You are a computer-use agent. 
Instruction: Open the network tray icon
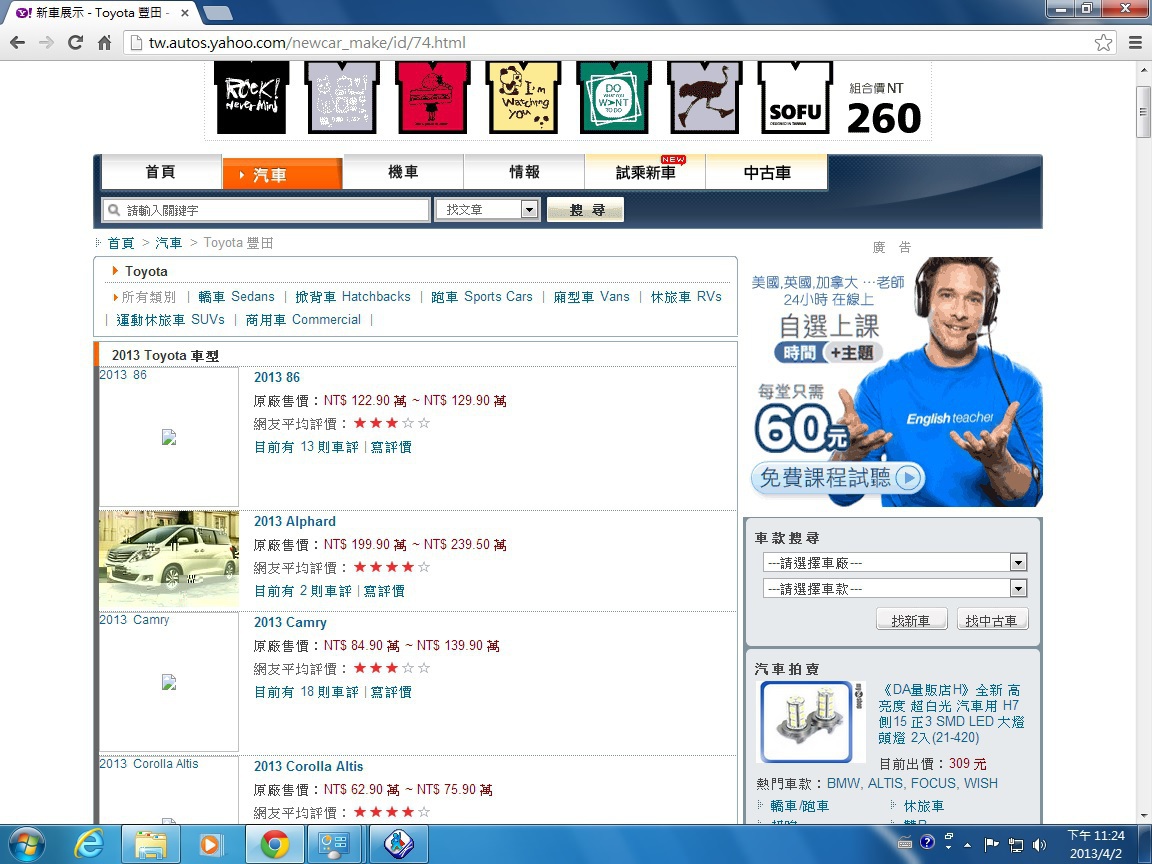coord(1015,845)
